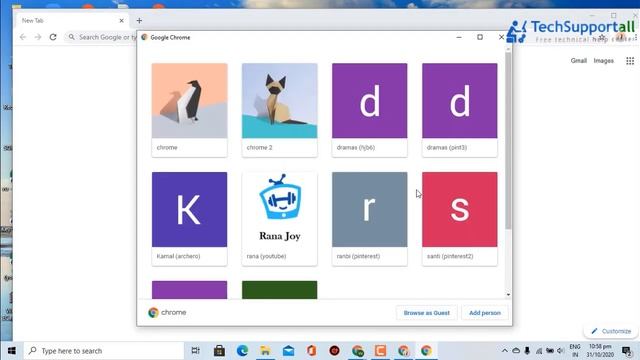Image resolution: width=640 pixels, height=360 pixels.
Task: Select the chrome 2 profile with cat avatar
Action: click(280, 110)
